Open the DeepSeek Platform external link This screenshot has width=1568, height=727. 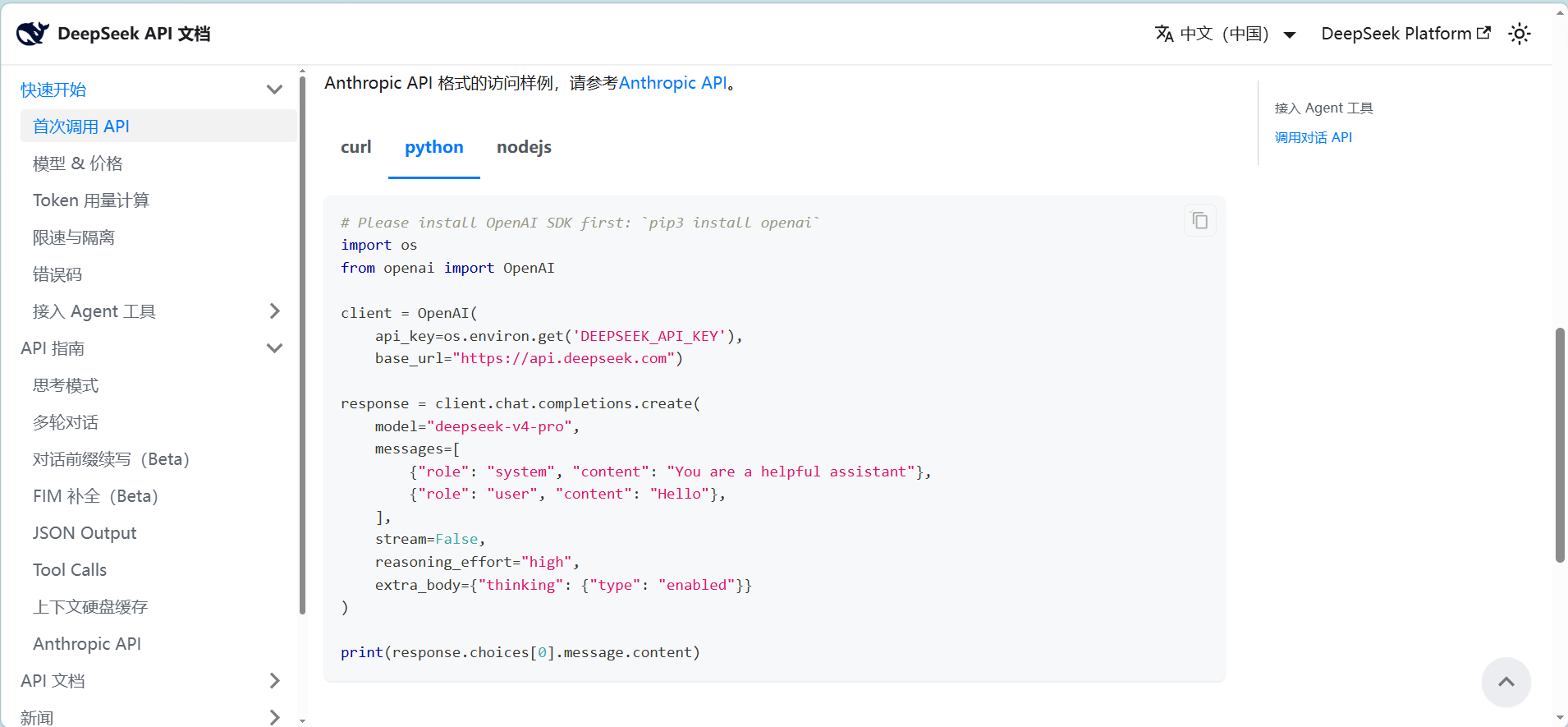[1405, 34]
